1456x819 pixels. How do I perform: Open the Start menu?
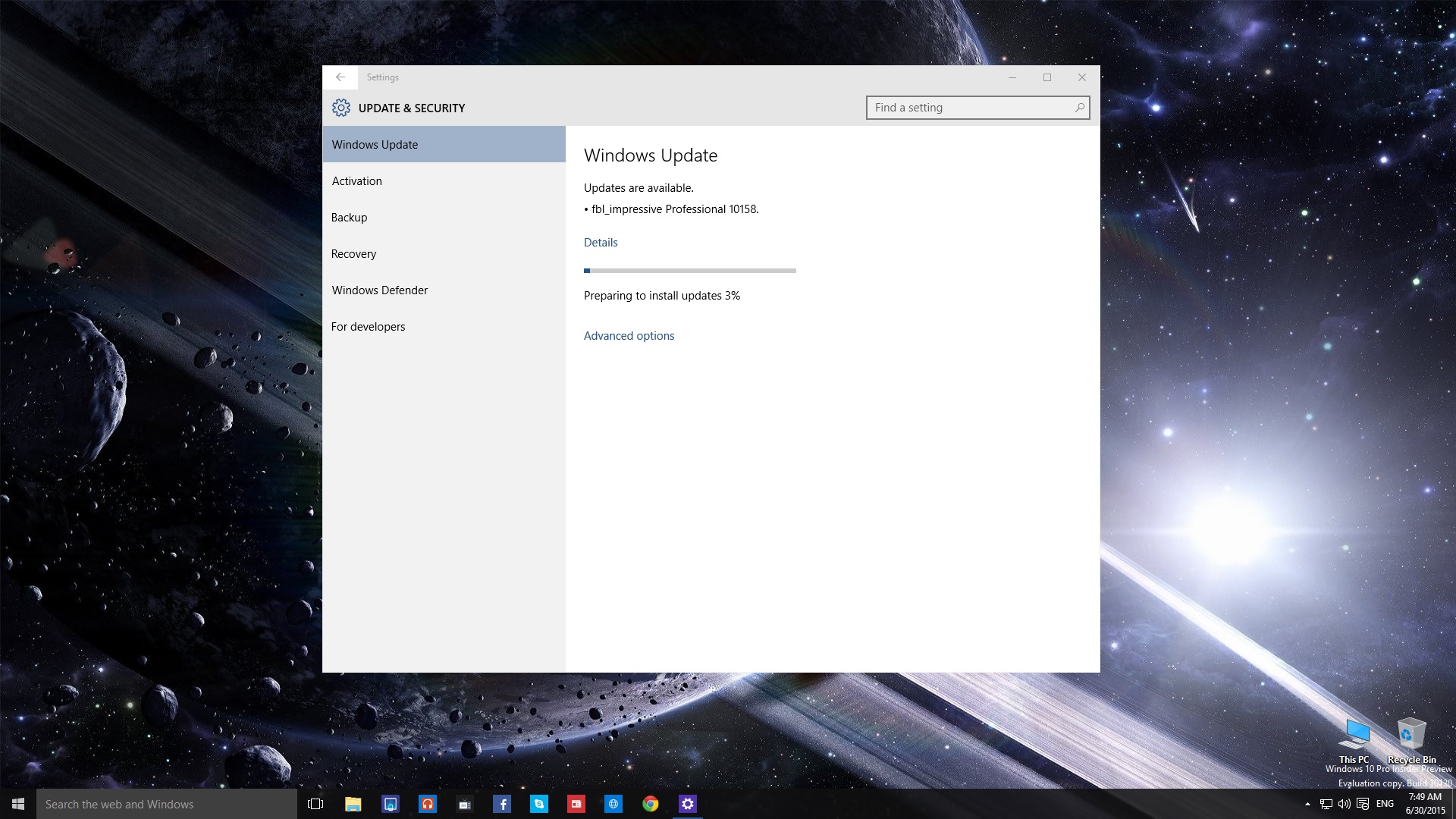18,804
